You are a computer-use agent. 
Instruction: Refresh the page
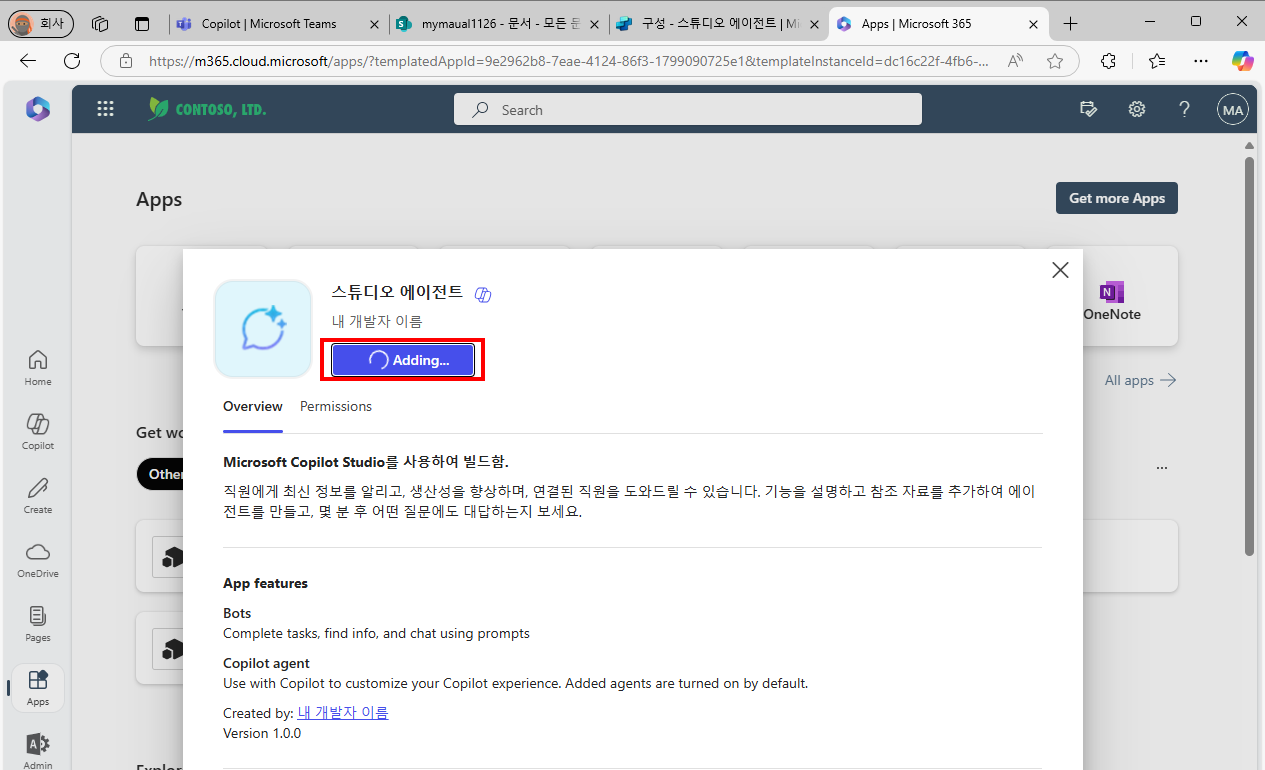pos(72,61)
